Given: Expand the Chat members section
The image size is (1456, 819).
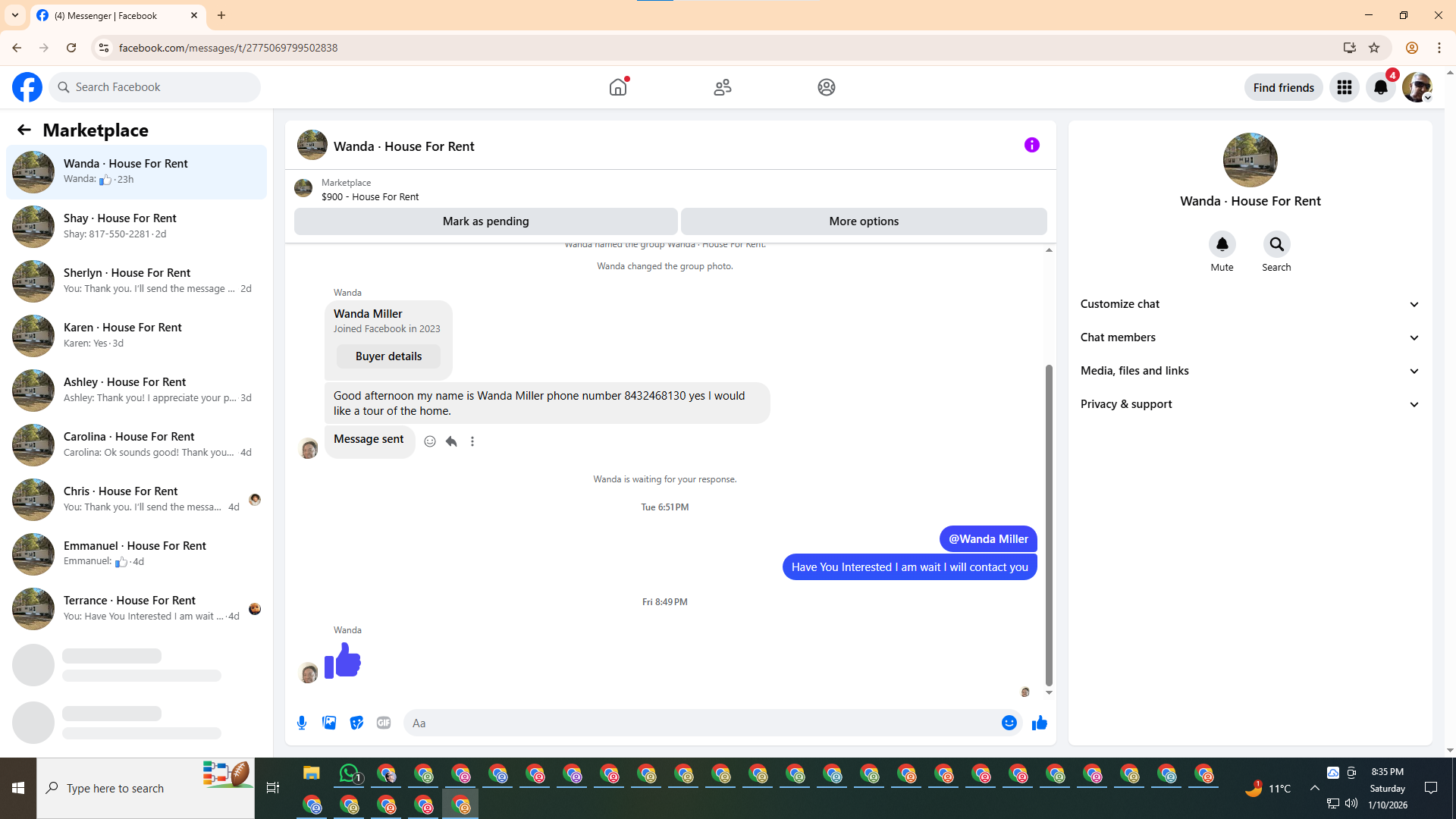Looking at the screenshot, I should click(x=1250, y=337).
